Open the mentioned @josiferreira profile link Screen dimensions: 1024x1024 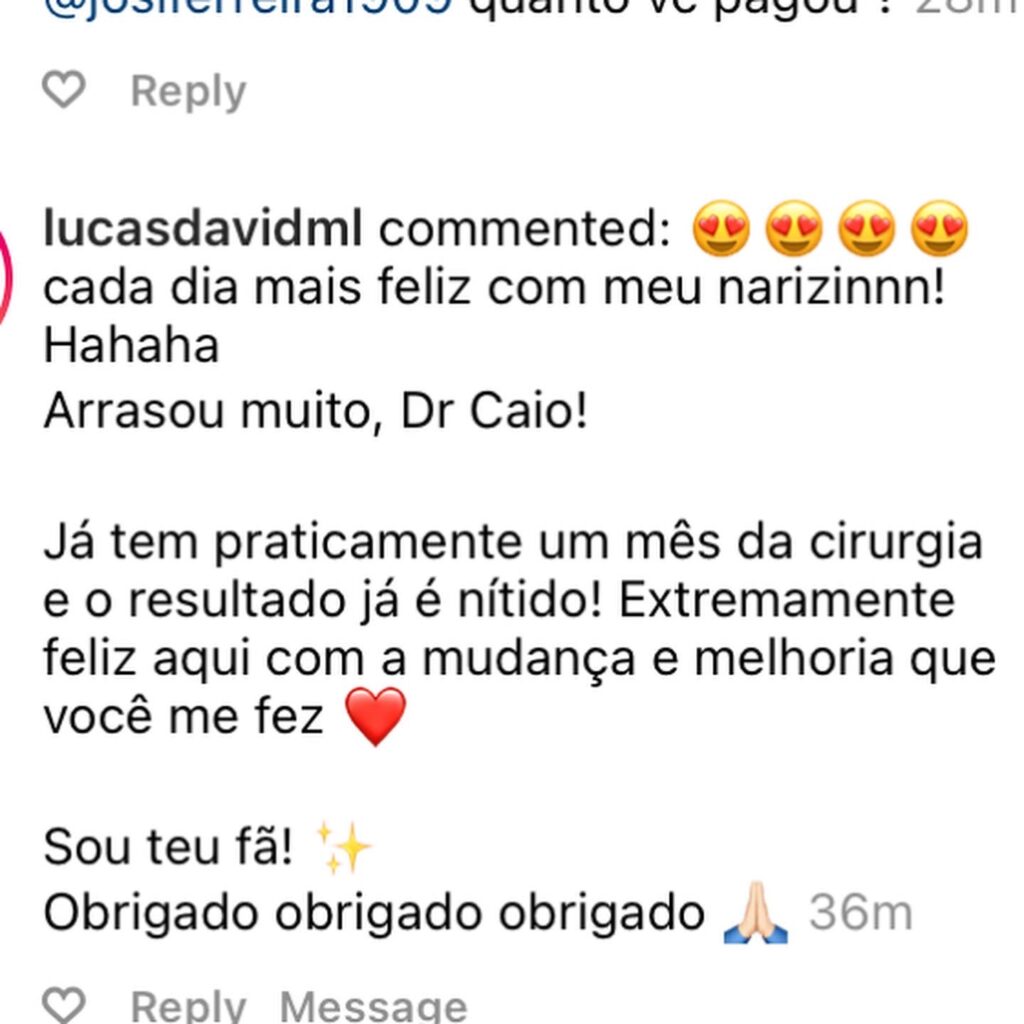pyautogui.click(x=248, y=8)
